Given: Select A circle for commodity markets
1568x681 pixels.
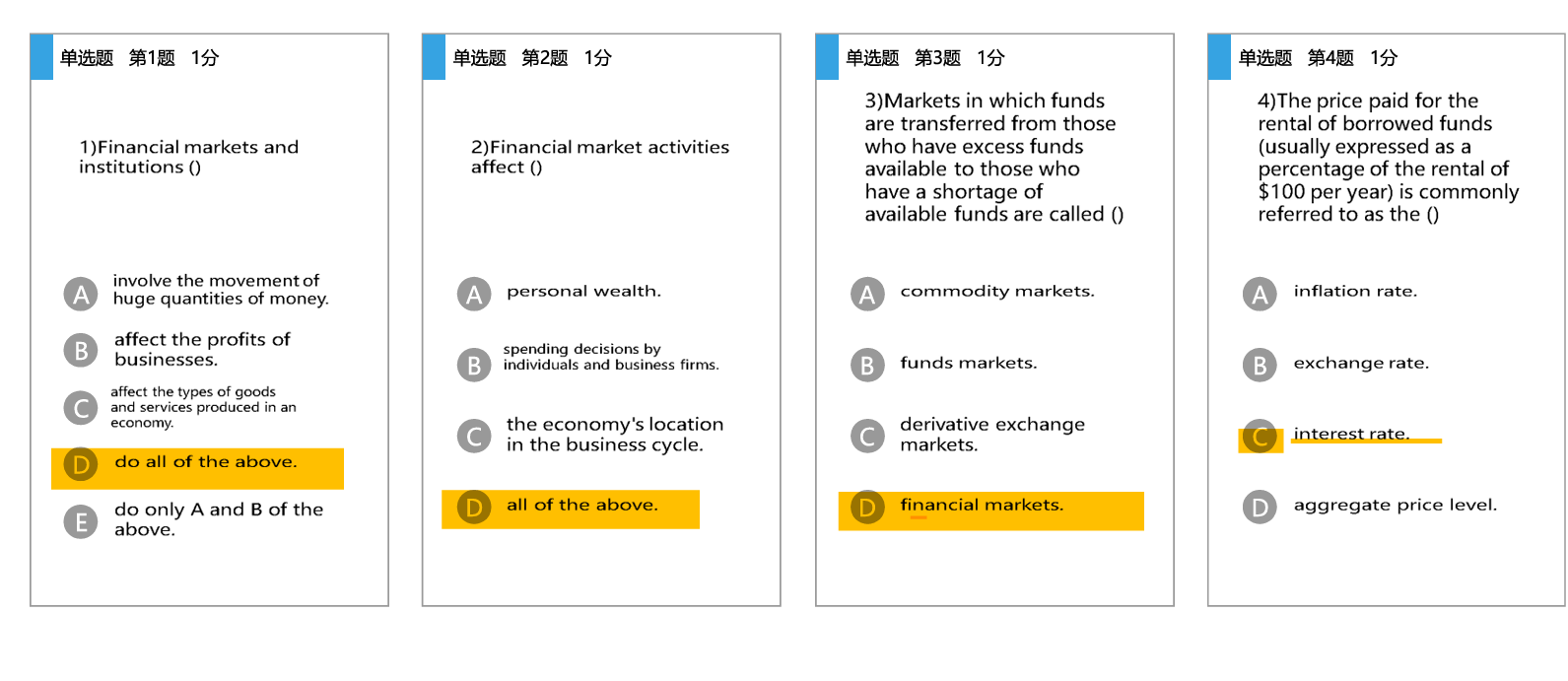Looking at the screenshot, I should pyautogui.click(x=867, y=294).
